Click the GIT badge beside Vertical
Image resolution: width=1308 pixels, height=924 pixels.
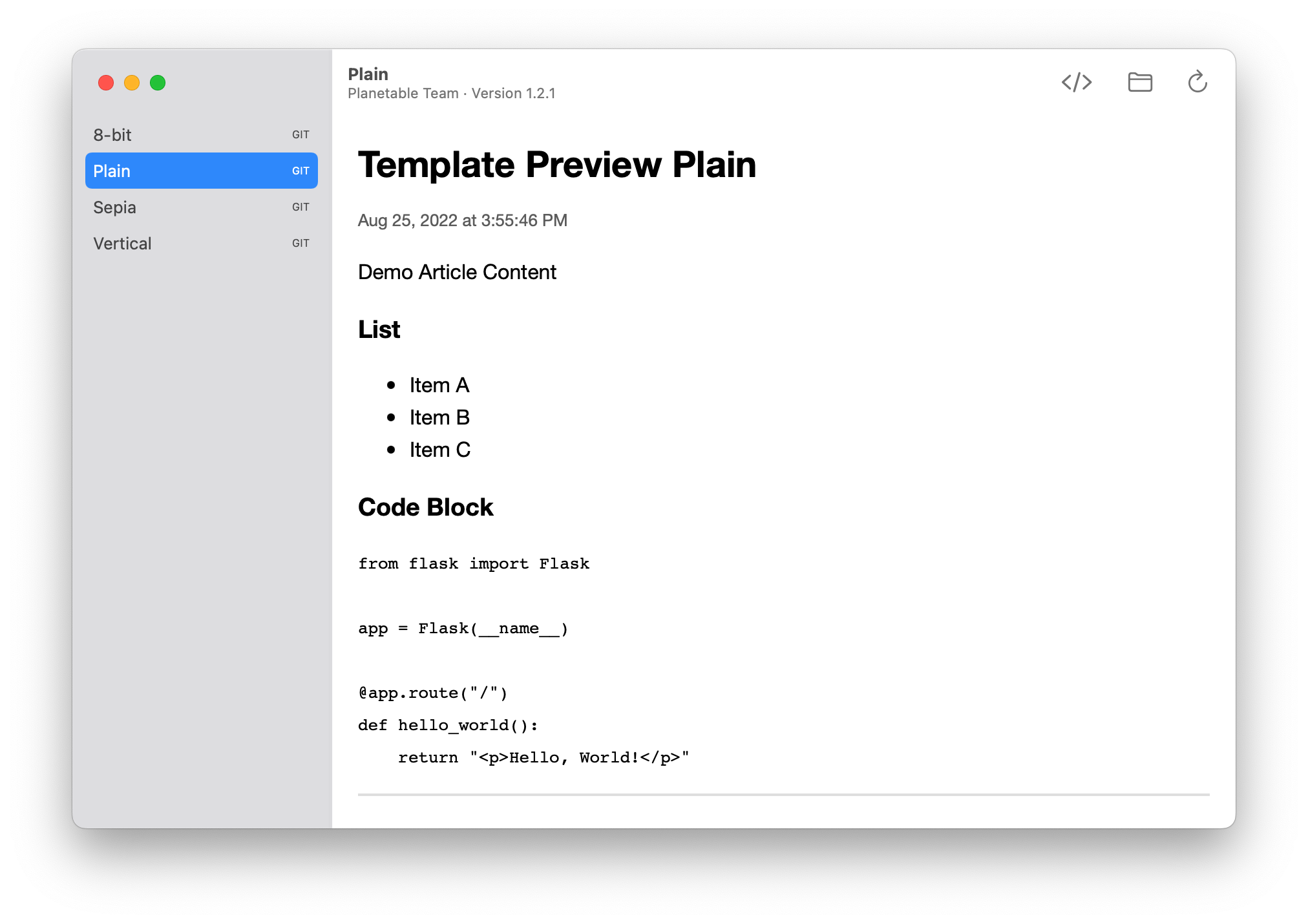[x=301, y=243]
